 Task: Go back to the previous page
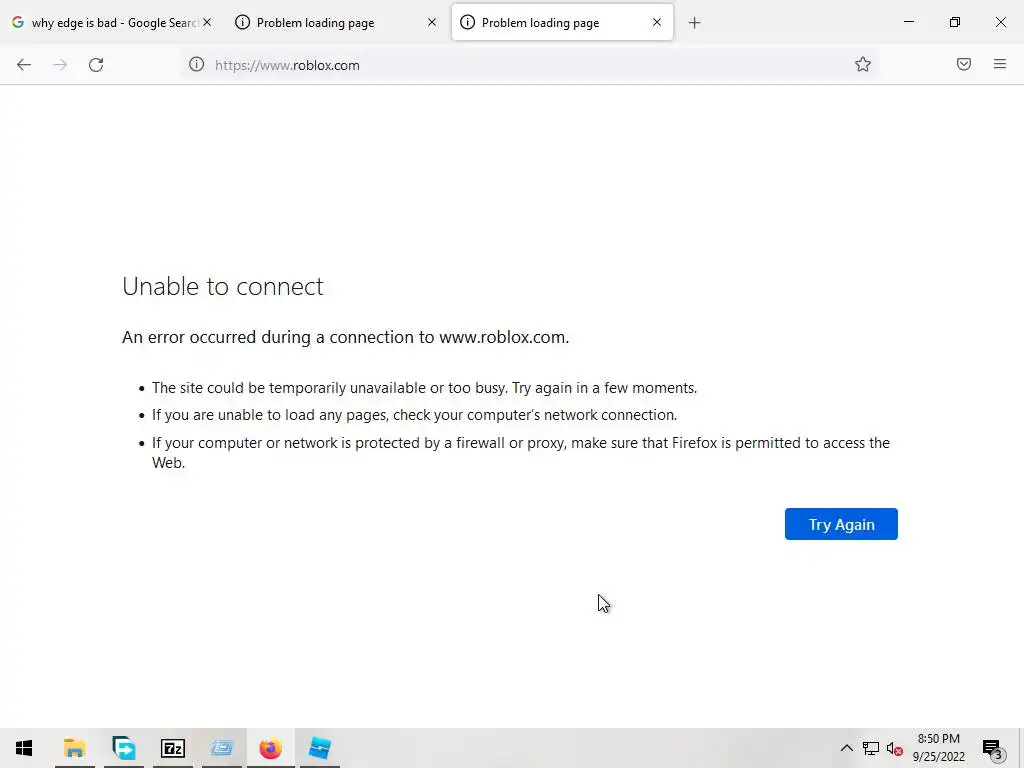point(24,65)
